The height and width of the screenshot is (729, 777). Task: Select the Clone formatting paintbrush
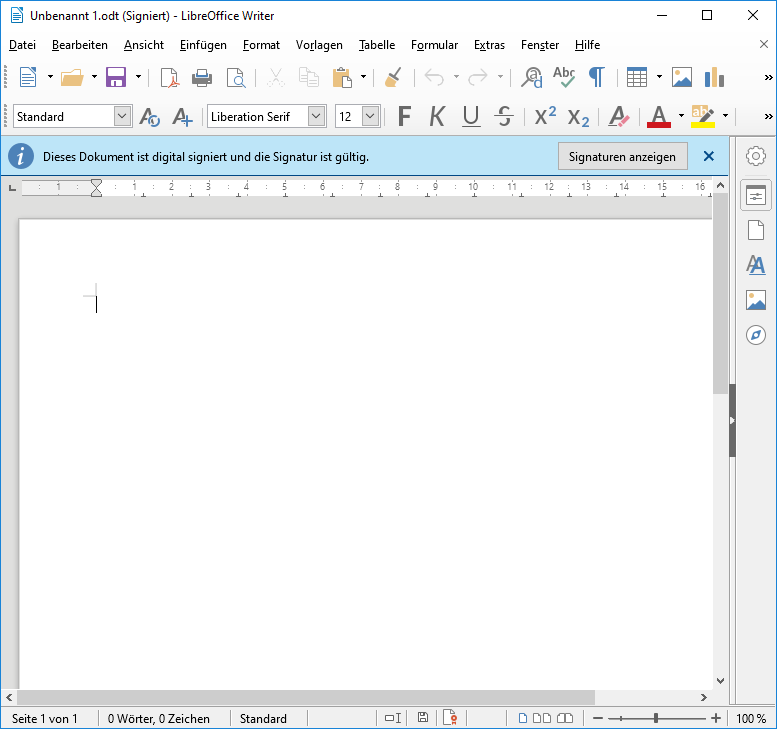pyautogui.click(x=393, y=77)
